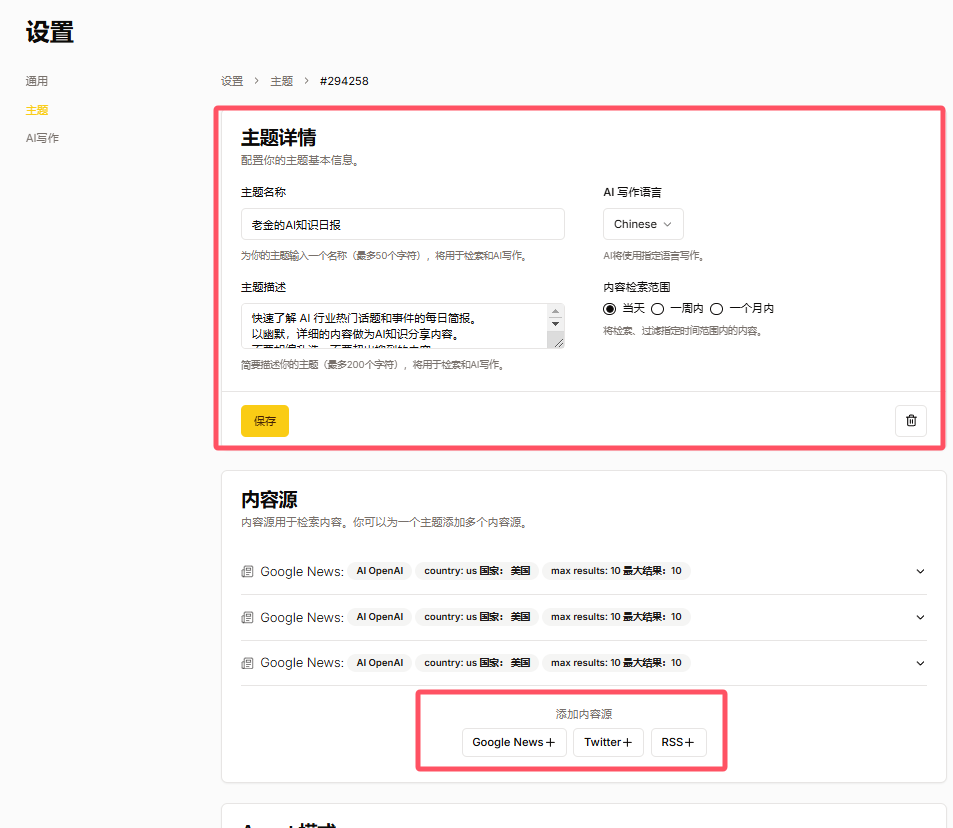The height and width of the screenshot is (828, 953).
Task: Click the third Google News newspaper icon
Action: 247,663
